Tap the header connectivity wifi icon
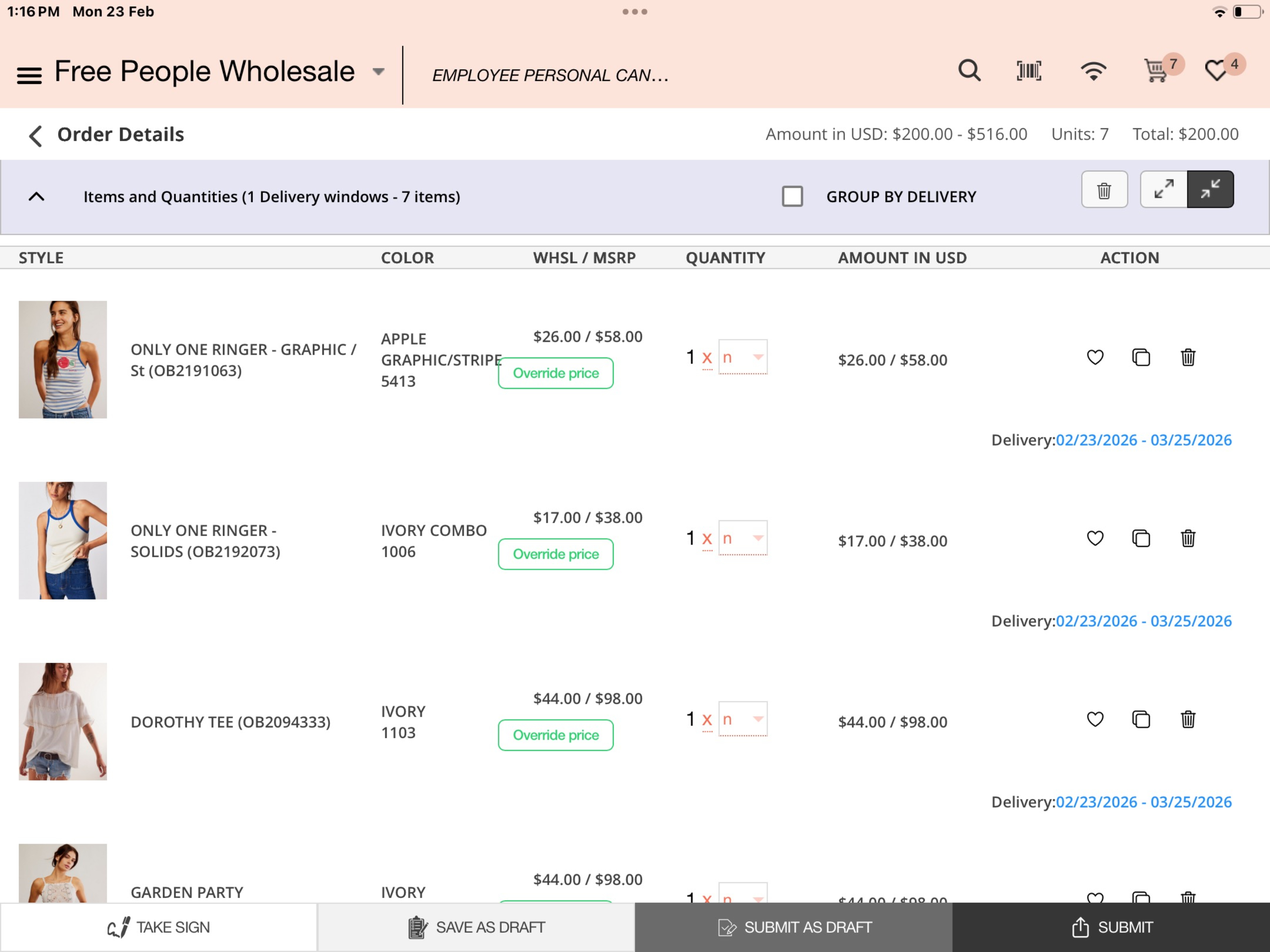Image resolution: width=1270 pixels, height=952 pixels. click(1093, 71)
